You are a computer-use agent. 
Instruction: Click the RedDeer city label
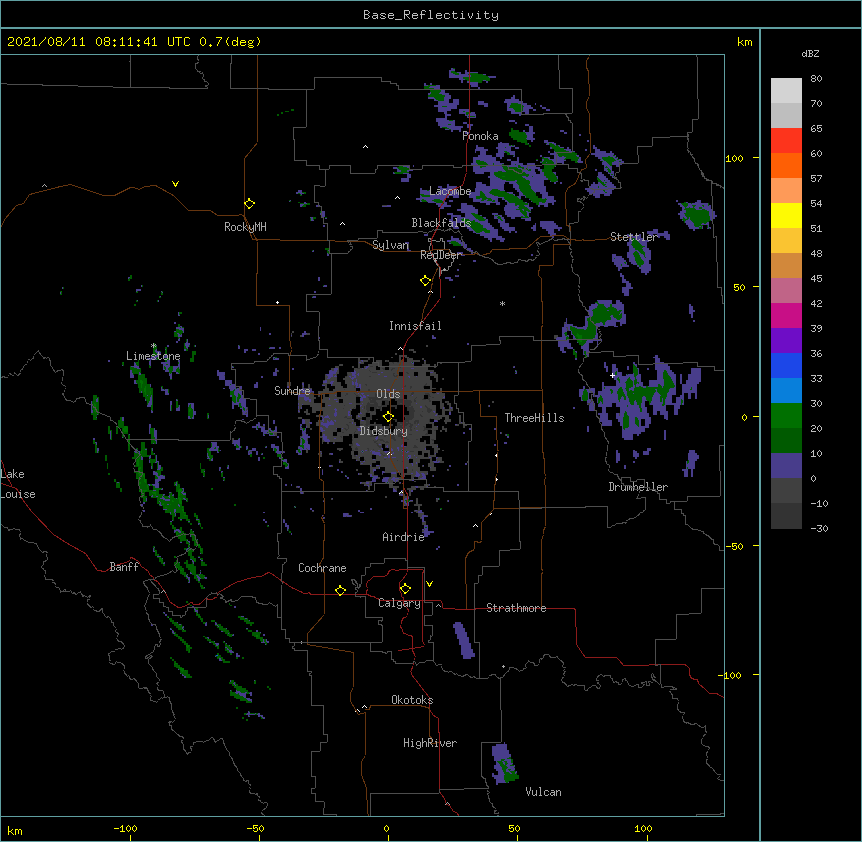click(x=440, y=255)
